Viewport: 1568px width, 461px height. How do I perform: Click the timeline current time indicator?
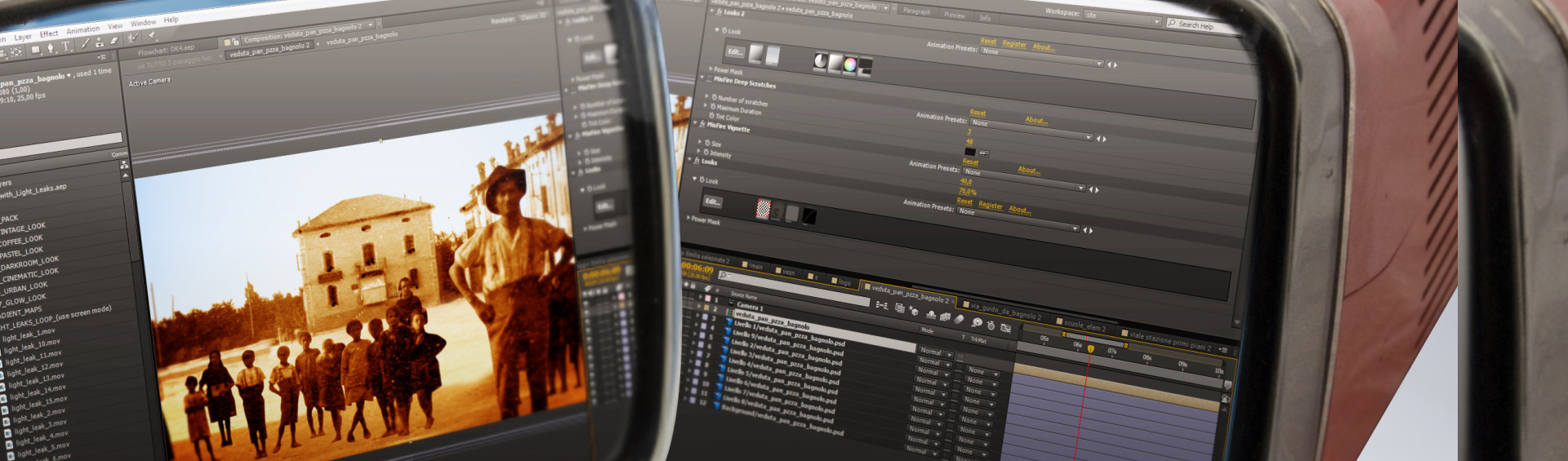(x=1089, y=349)
